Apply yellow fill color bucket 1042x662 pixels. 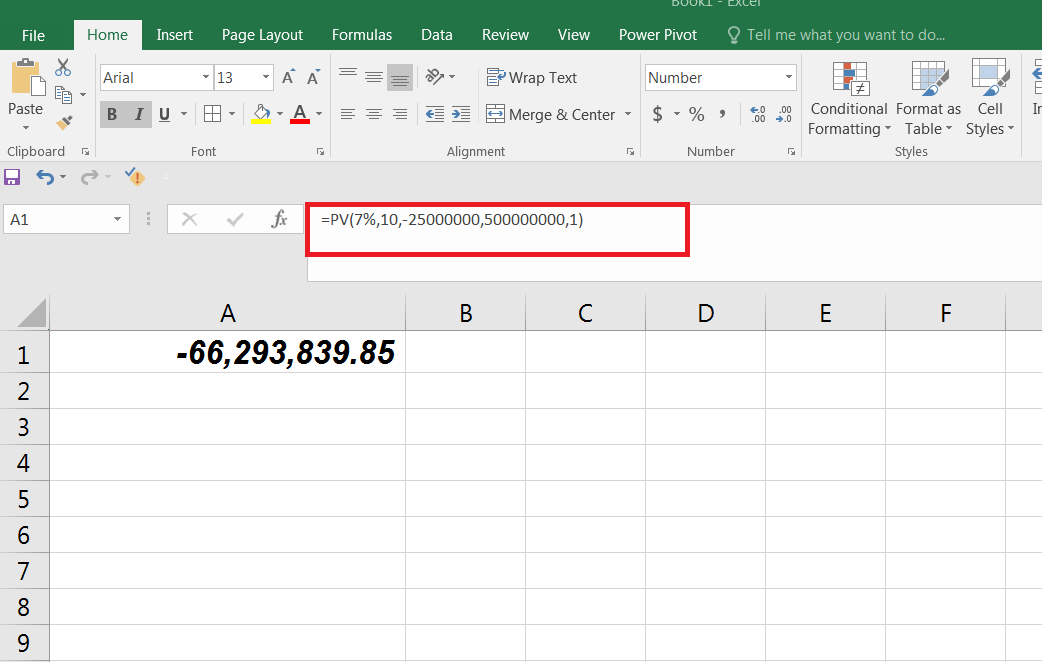tap(261, 114)
